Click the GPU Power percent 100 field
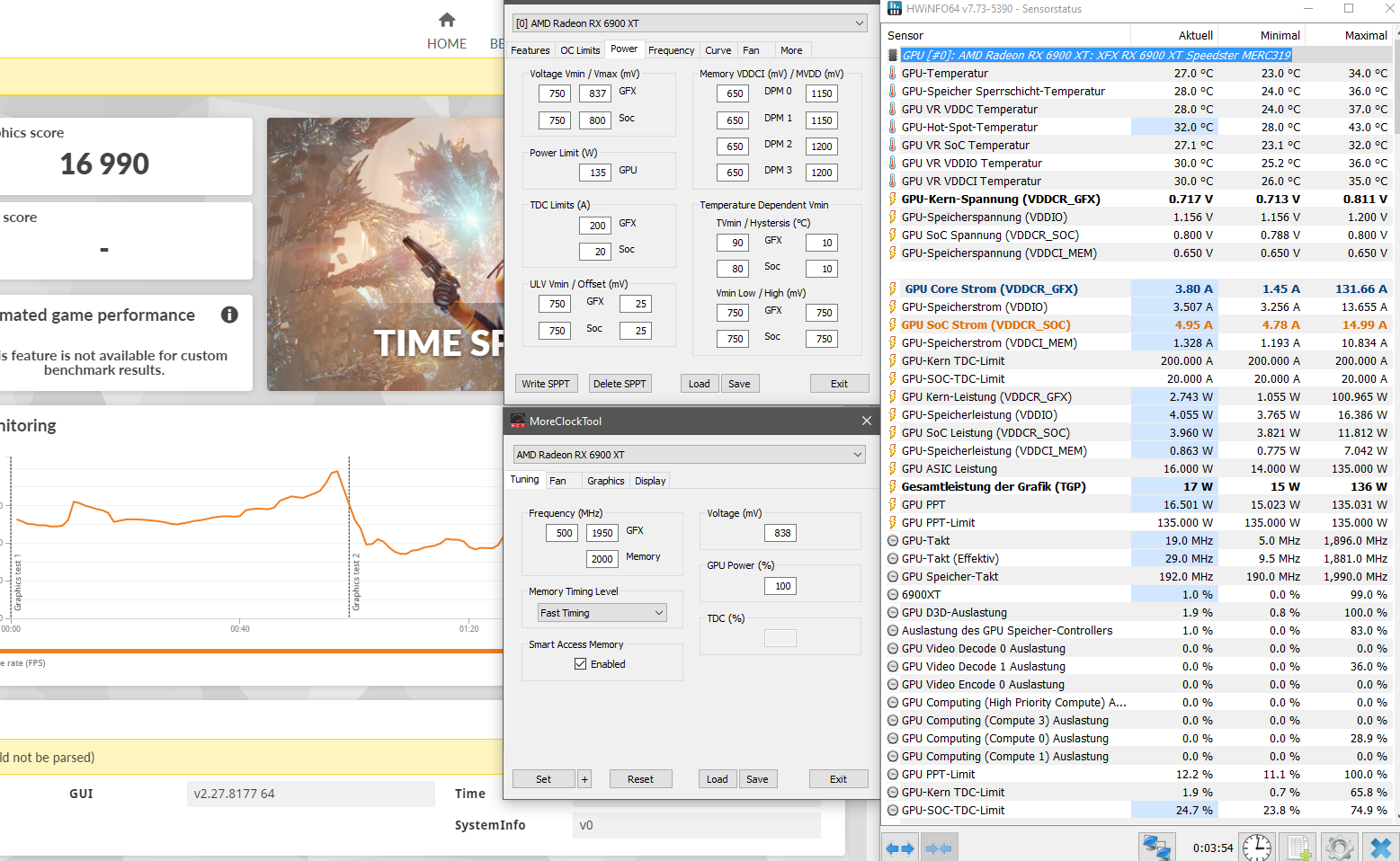1400x861 pixels. (x=780, y=586)
